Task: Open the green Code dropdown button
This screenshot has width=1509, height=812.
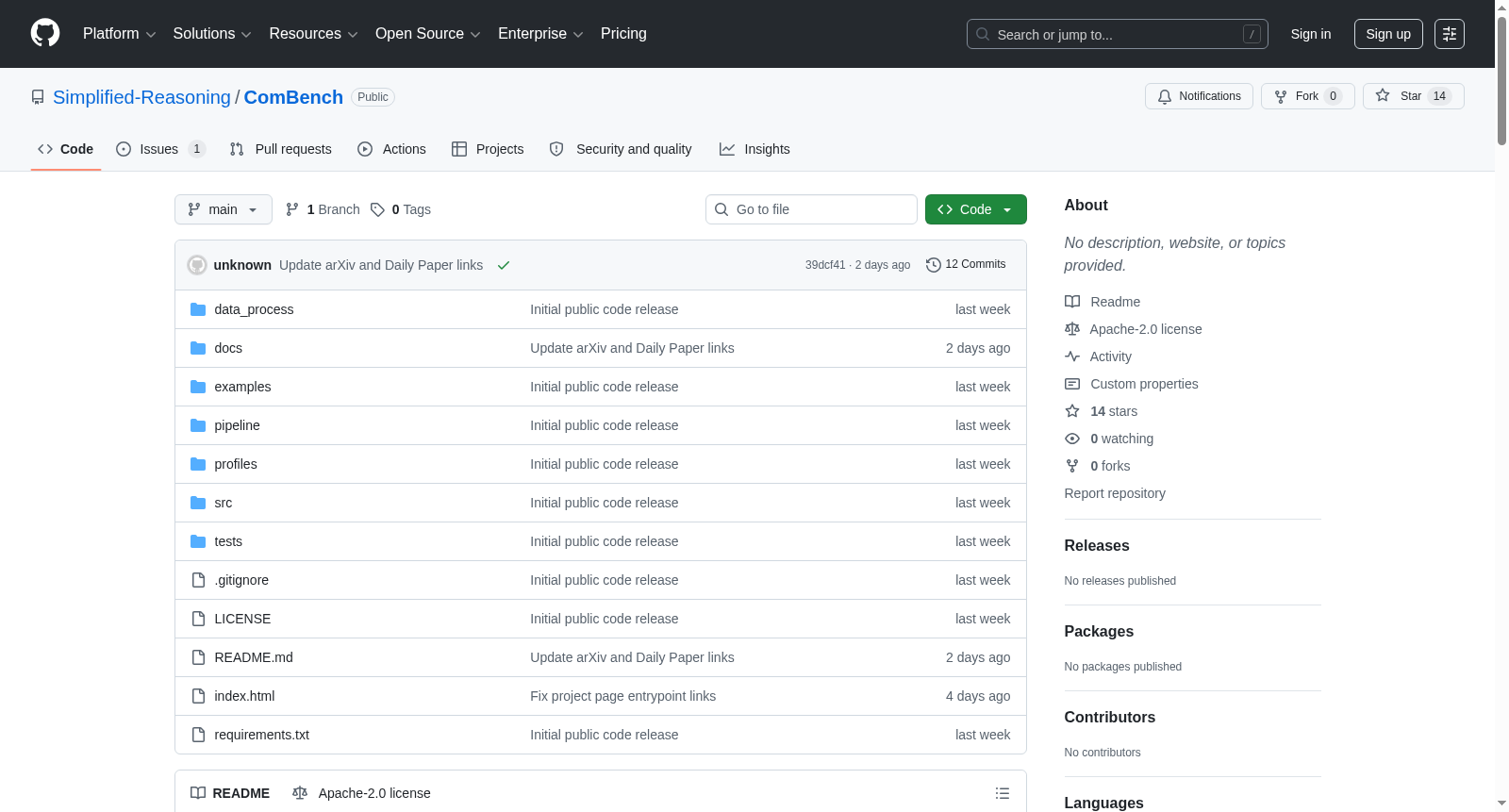Action: (x=975, y=209)
